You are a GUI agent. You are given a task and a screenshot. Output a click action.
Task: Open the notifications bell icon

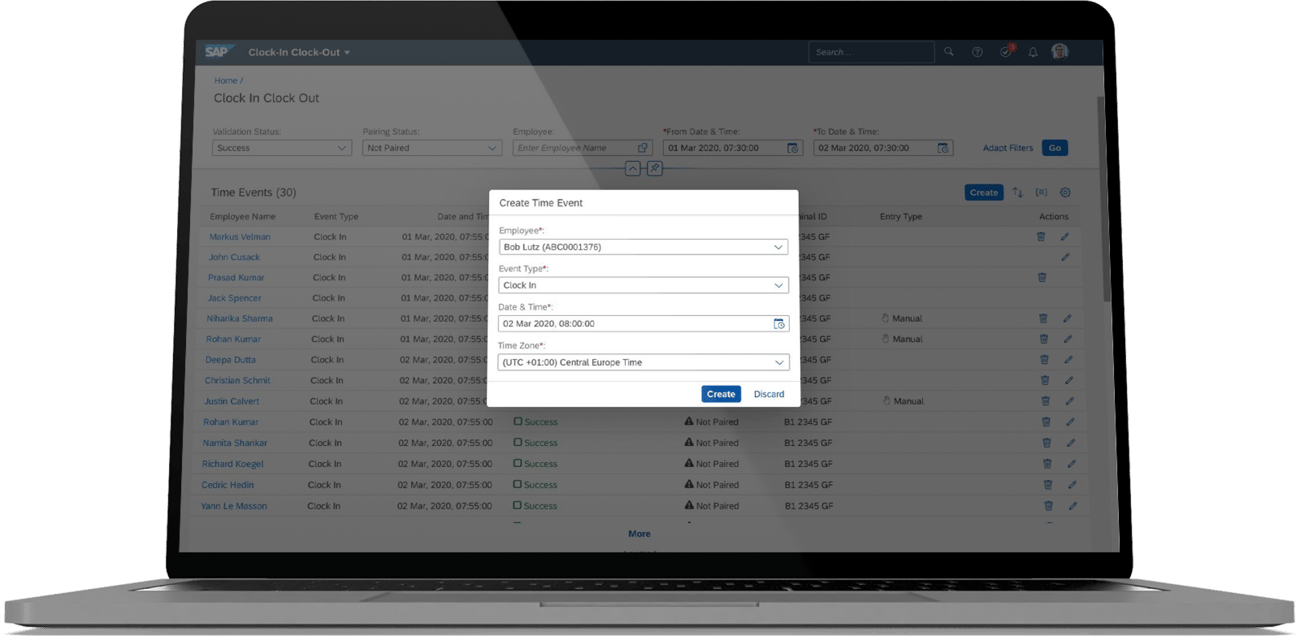pyautogui.click(x=1033, y=51)
